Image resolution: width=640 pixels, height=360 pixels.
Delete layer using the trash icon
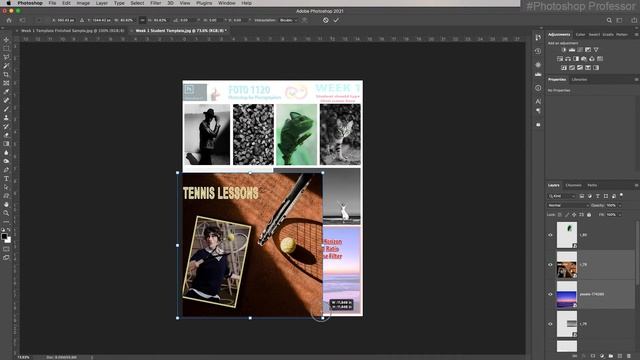pos(629,356)
